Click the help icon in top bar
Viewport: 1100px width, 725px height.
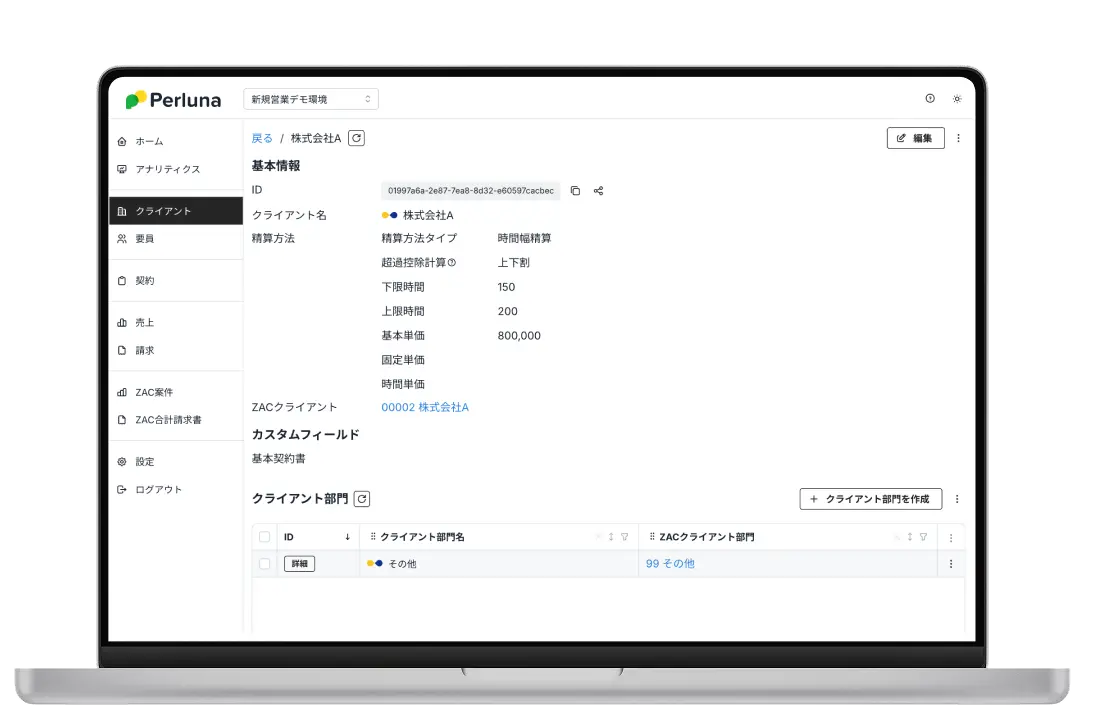tap(930, 99)
